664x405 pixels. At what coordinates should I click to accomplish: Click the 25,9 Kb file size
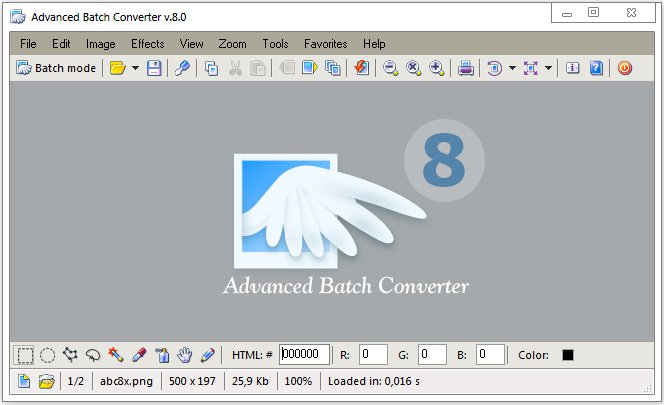[x=250, y=381]
